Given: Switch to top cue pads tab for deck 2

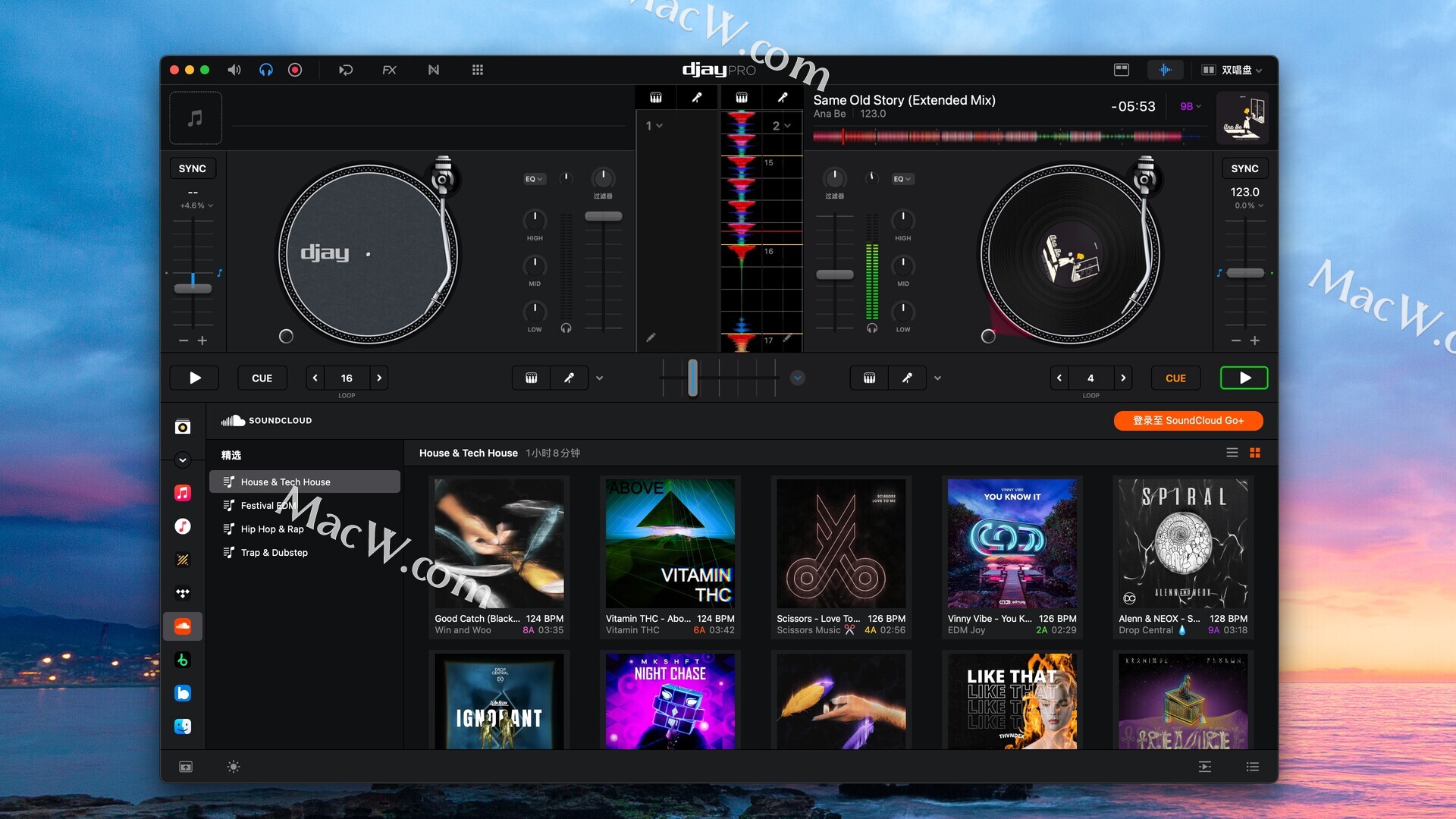Looking at the screenshot, I should (742, 97).
